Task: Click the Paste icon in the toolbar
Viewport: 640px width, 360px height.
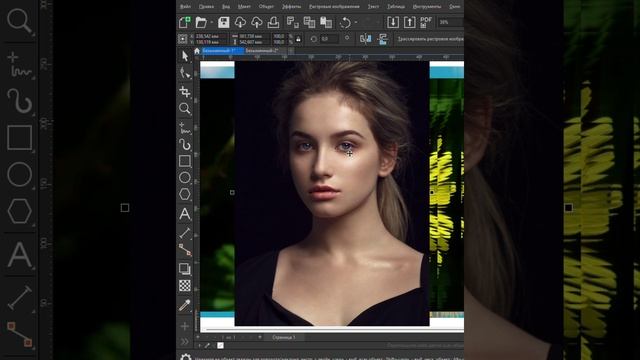Action: pyautogui.click(x=326, y=22)
